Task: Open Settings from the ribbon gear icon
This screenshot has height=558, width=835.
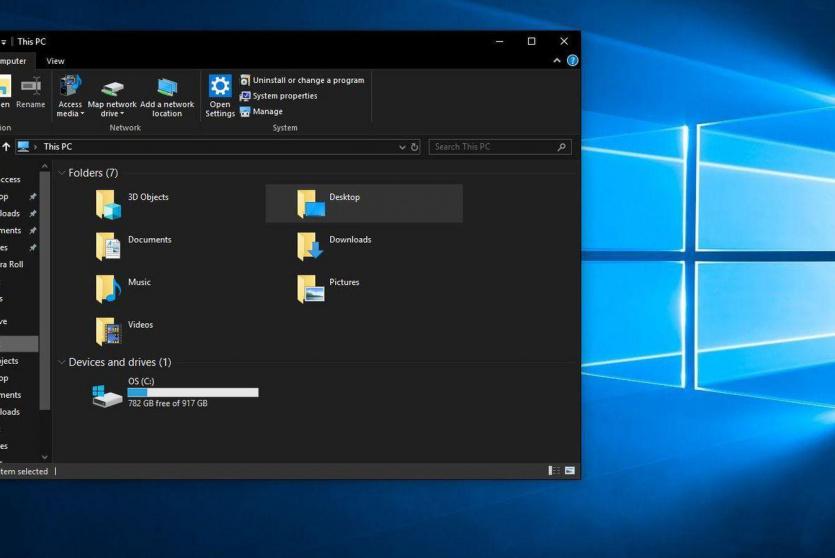Action: (220, 88)
